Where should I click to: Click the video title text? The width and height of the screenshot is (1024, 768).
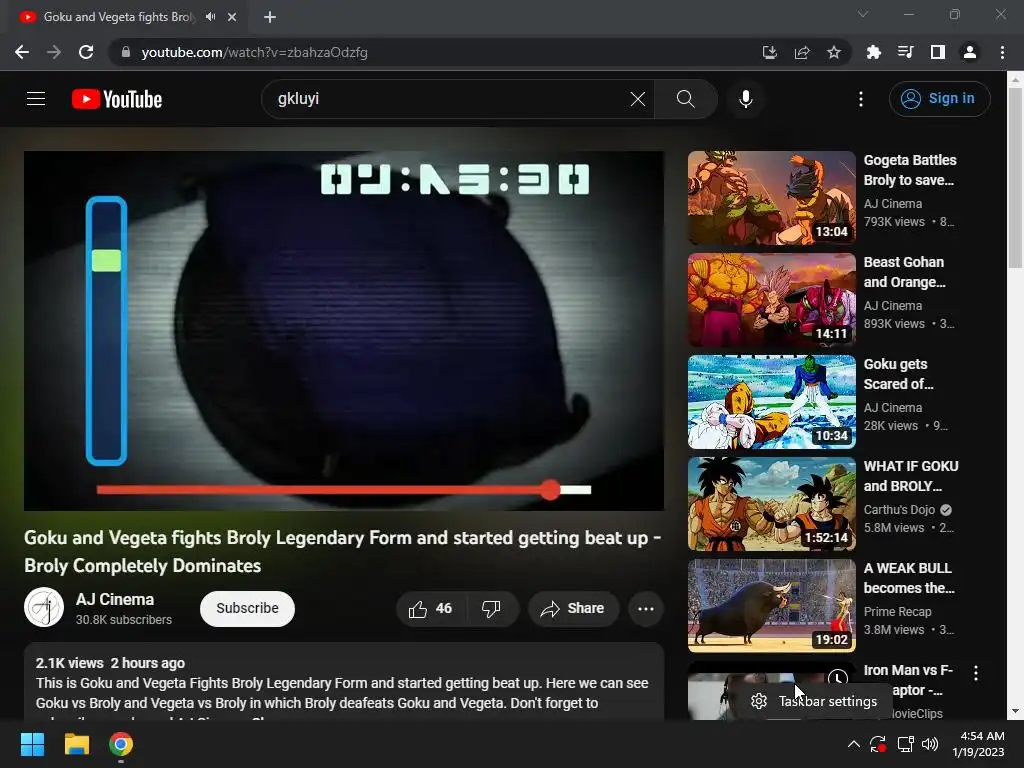(x=343, y=551)
